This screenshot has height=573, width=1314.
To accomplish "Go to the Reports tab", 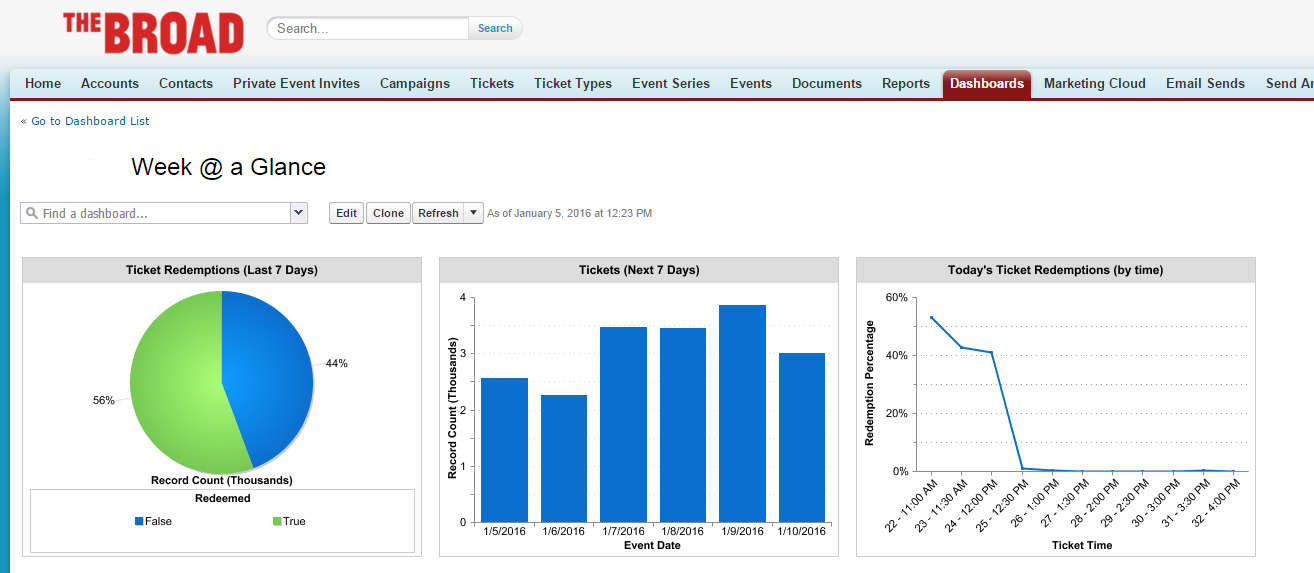I will 906,84.
